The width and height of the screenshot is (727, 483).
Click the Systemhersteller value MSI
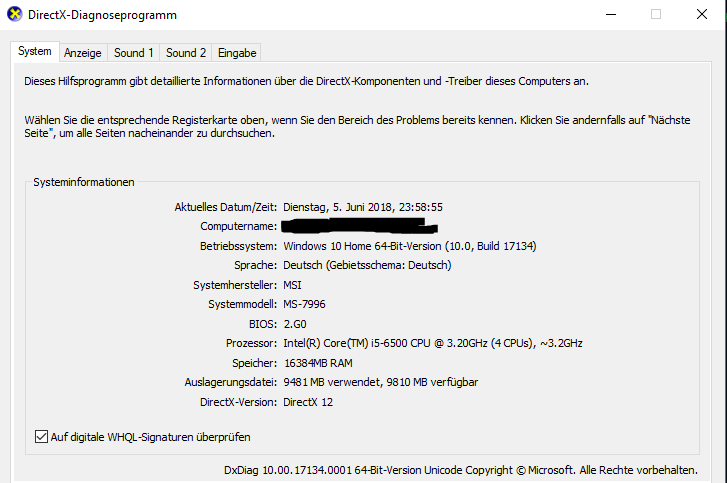pos(293,285)
